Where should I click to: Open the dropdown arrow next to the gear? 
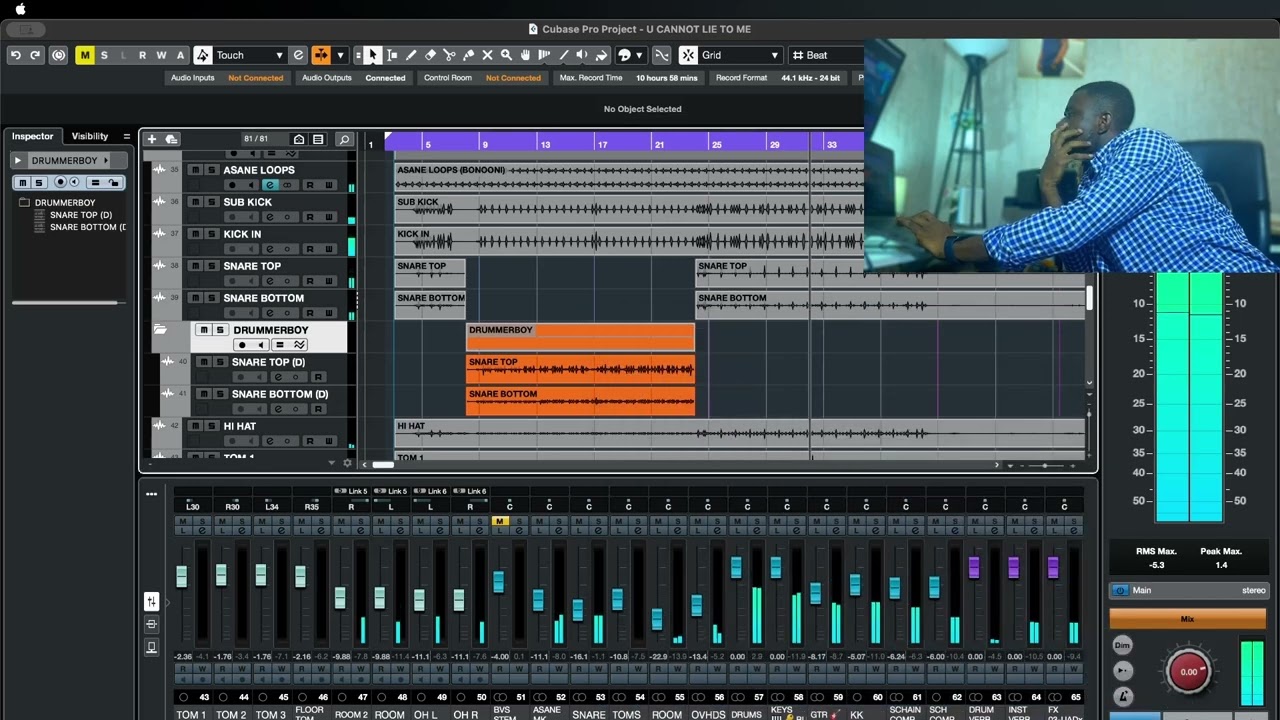pos(332,463)
